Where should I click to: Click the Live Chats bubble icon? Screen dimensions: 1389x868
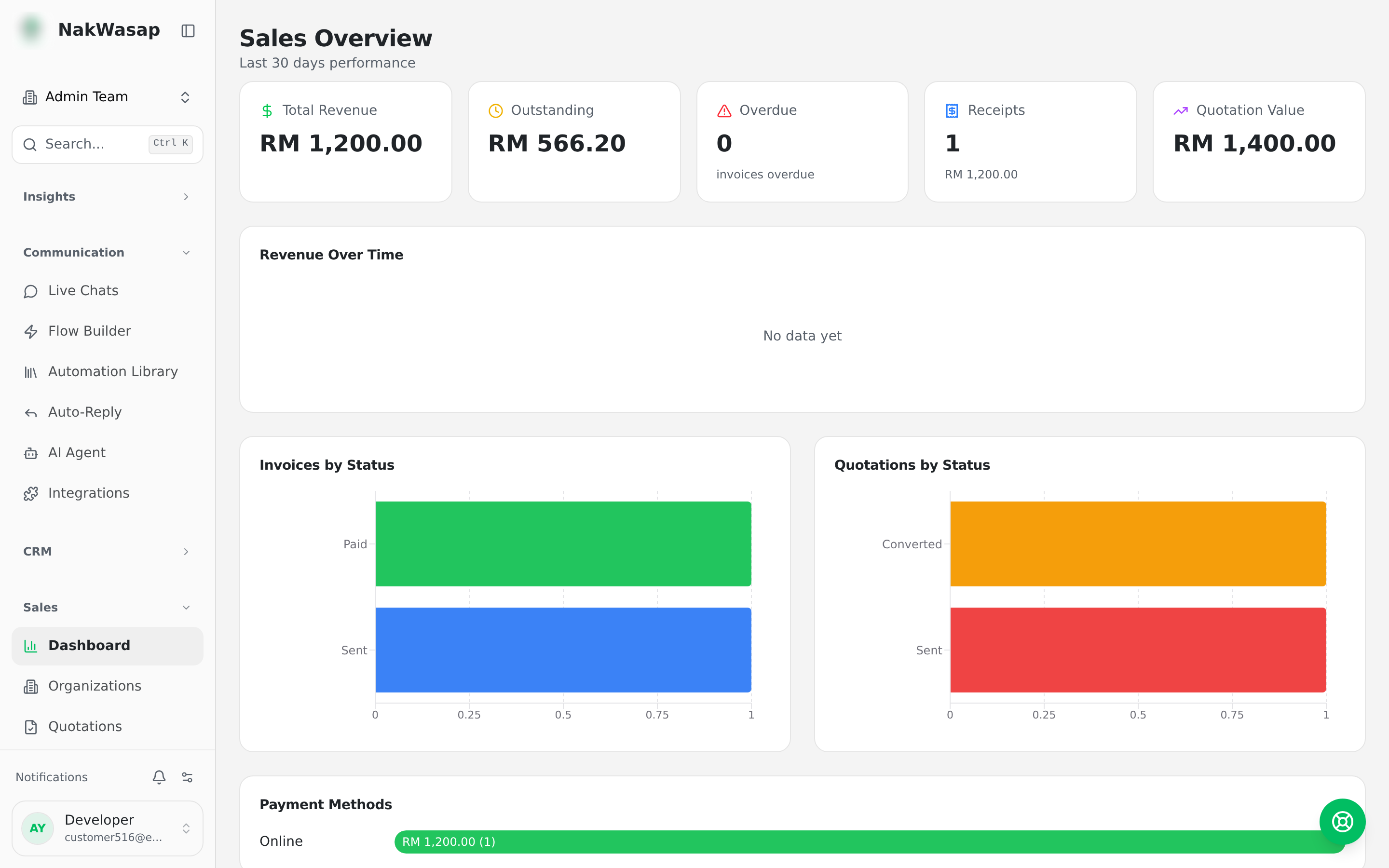coord(31,292)
